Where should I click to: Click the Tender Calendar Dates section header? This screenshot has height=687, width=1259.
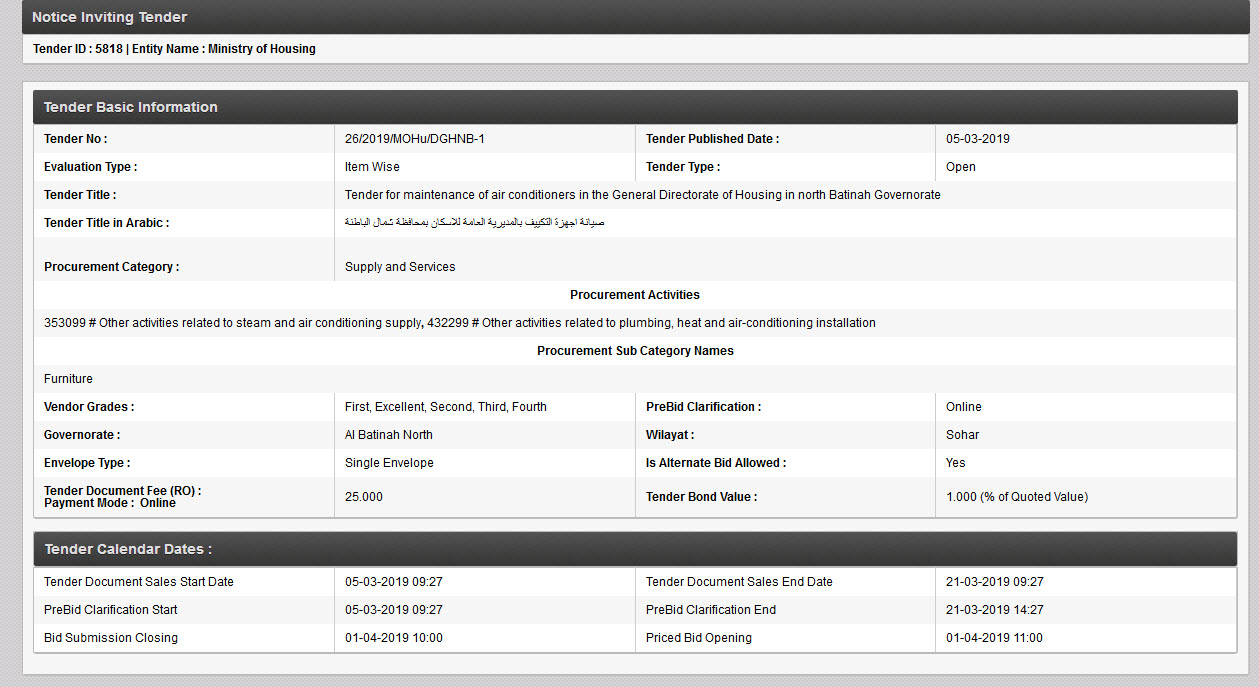pos(128,549)
